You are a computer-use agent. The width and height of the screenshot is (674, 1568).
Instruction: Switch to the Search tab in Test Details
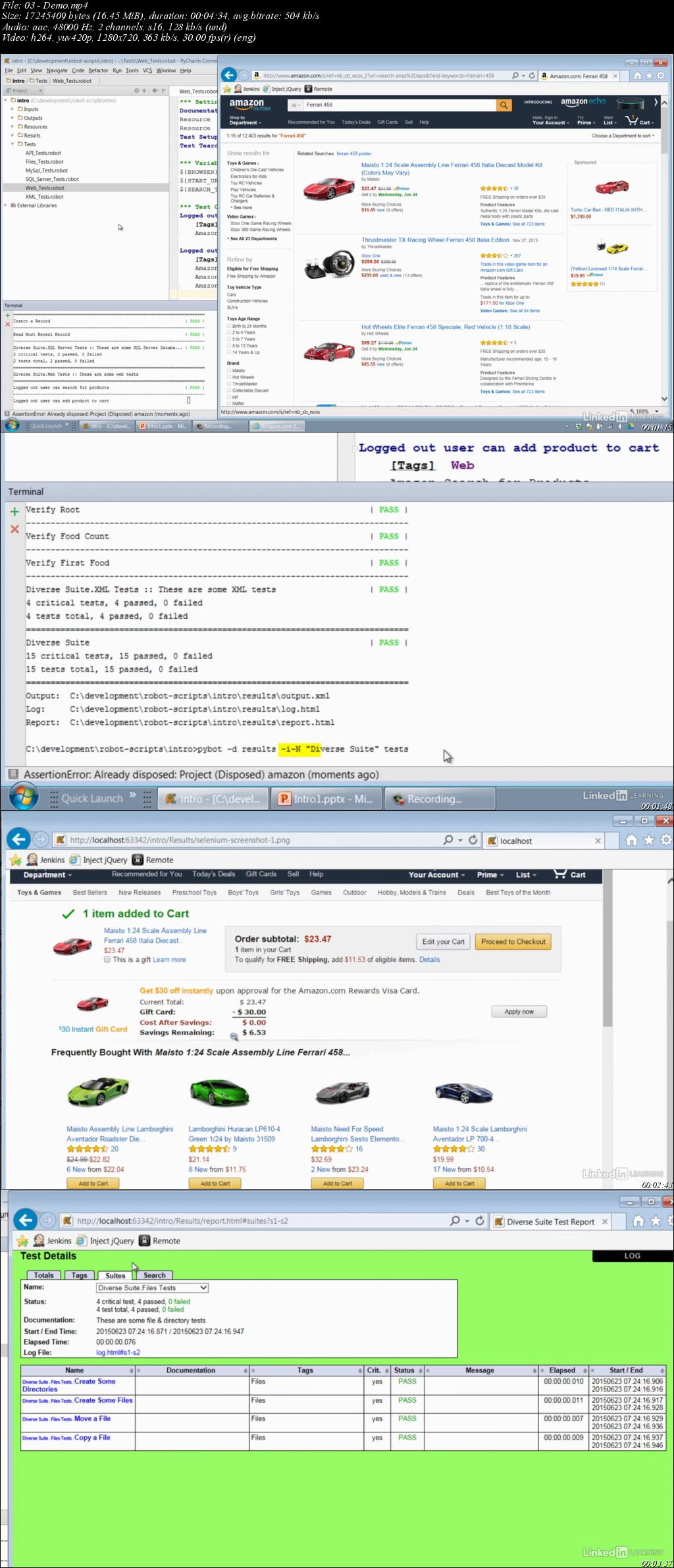point(155,1275)
